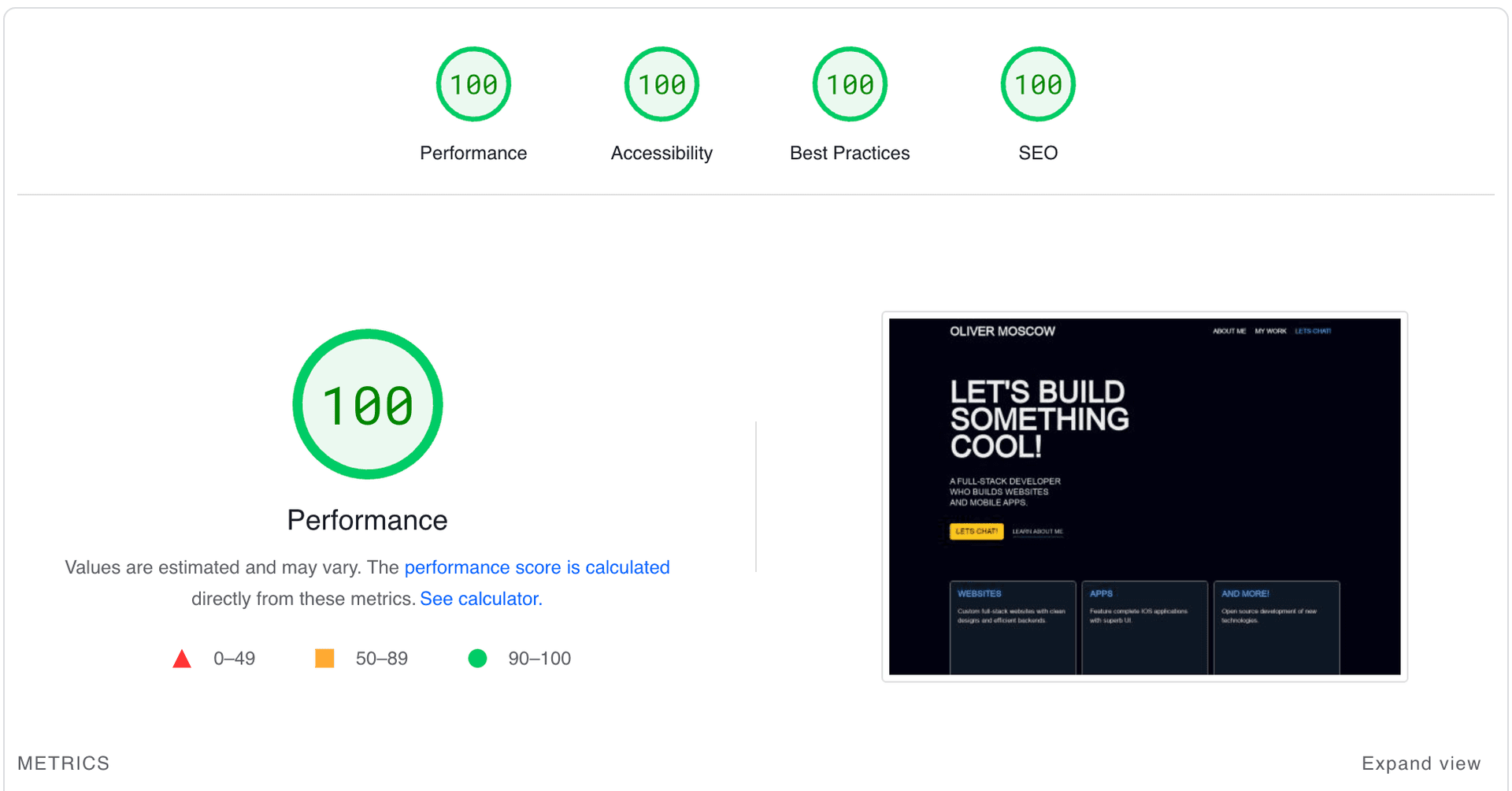This screenshot has width=1512, height=791.
Task: Click the green circle 90–100 legend icon
Action: (477, 658)
